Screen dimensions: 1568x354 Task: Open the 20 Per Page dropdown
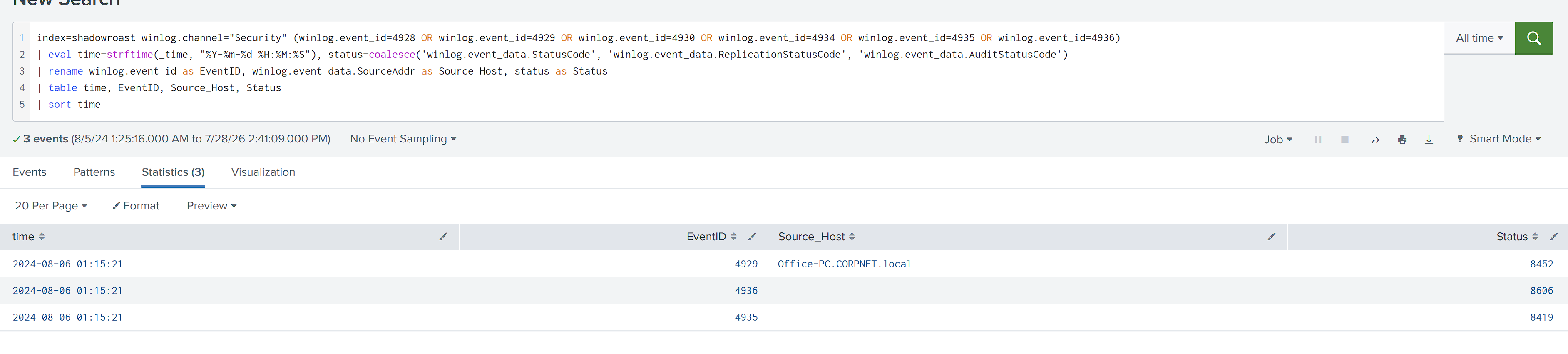[51, 206]
